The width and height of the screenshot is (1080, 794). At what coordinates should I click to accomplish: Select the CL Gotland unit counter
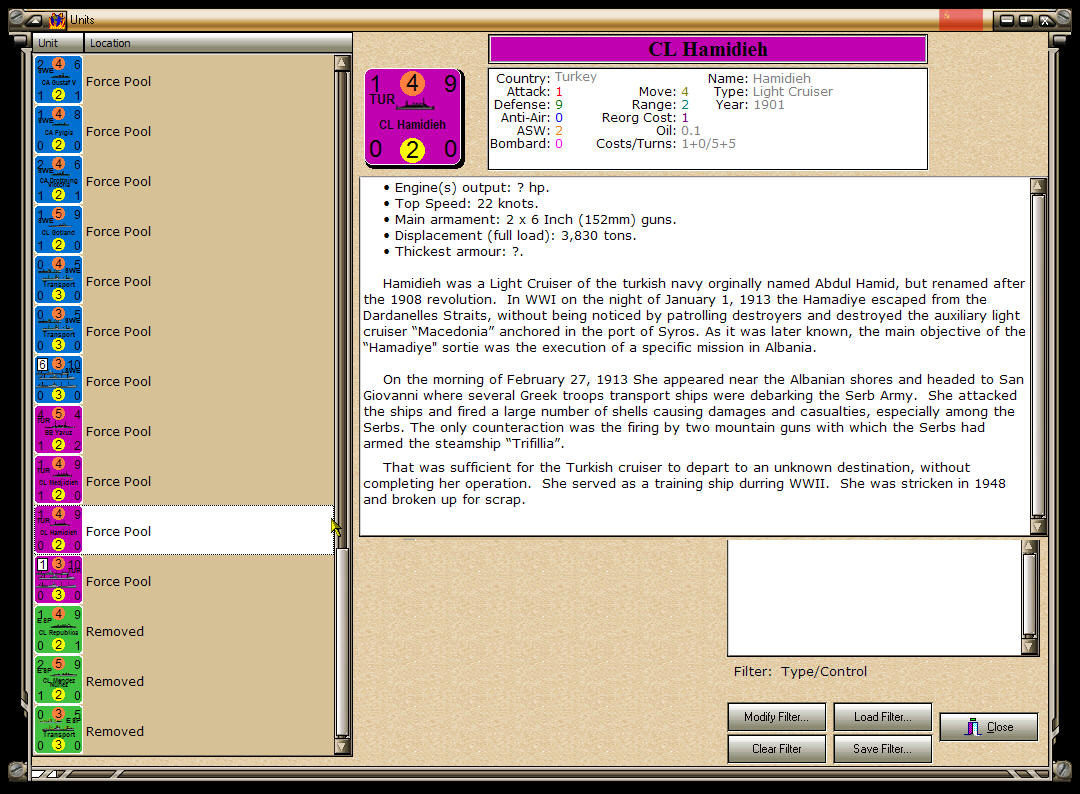59,231
